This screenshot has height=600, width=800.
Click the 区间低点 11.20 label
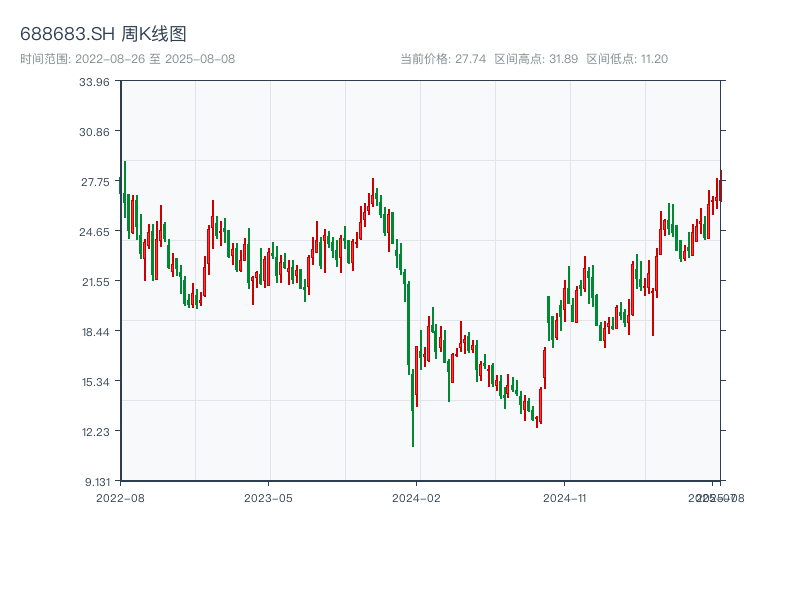tap(627, 59)
